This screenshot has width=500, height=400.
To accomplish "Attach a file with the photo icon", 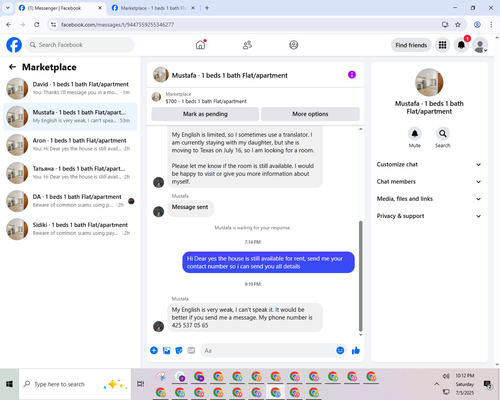I will point(166,350).
